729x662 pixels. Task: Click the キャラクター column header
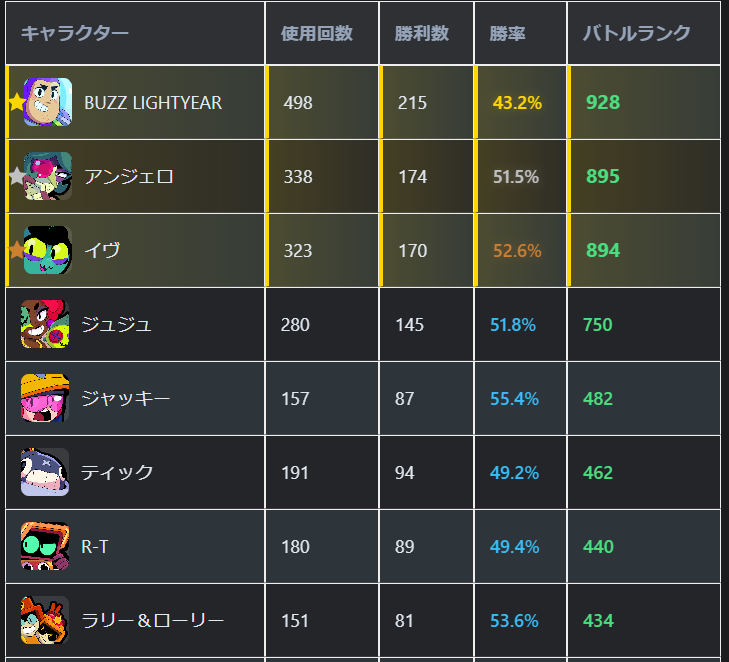pos(75,33)
